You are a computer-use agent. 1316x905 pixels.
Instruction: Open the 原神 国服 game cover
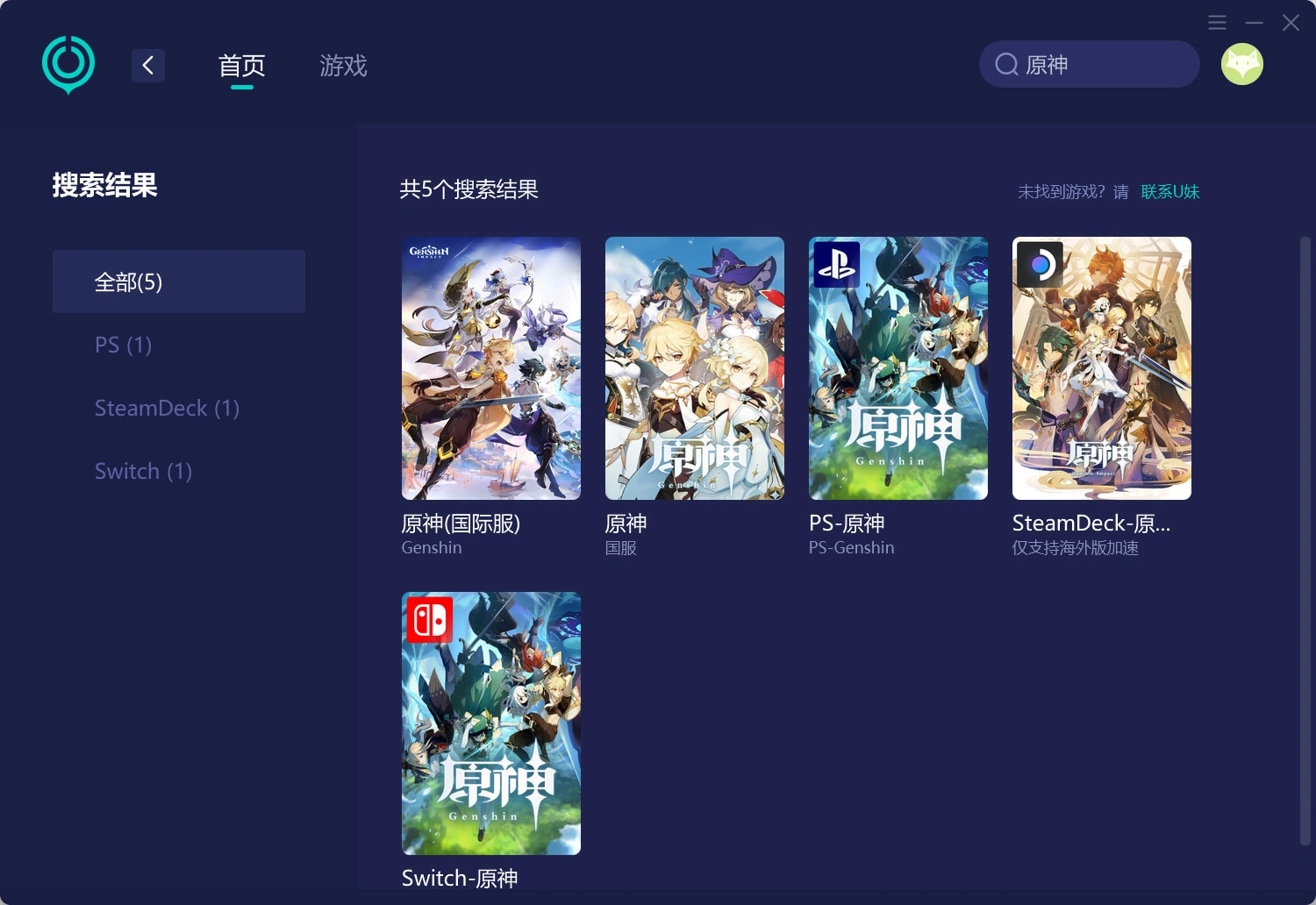(695, 368)
